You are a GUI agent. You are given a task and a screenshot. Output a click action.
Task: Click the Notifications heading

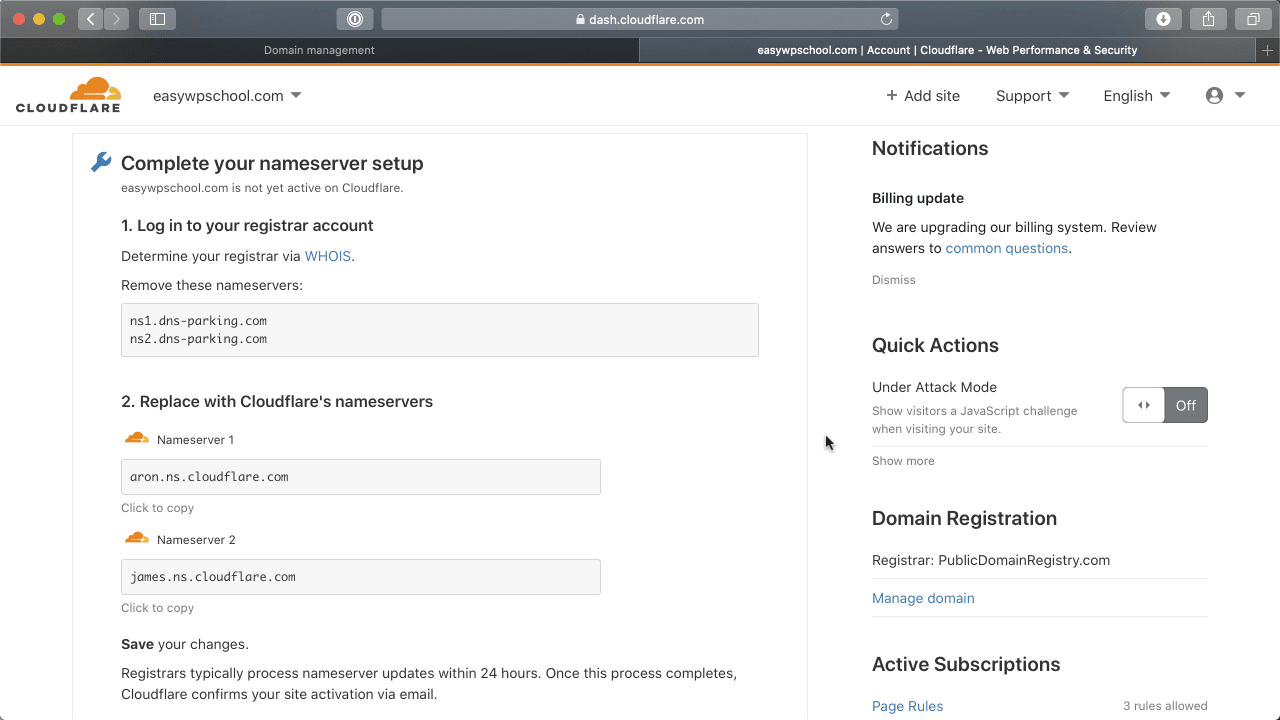pos(930,148)
